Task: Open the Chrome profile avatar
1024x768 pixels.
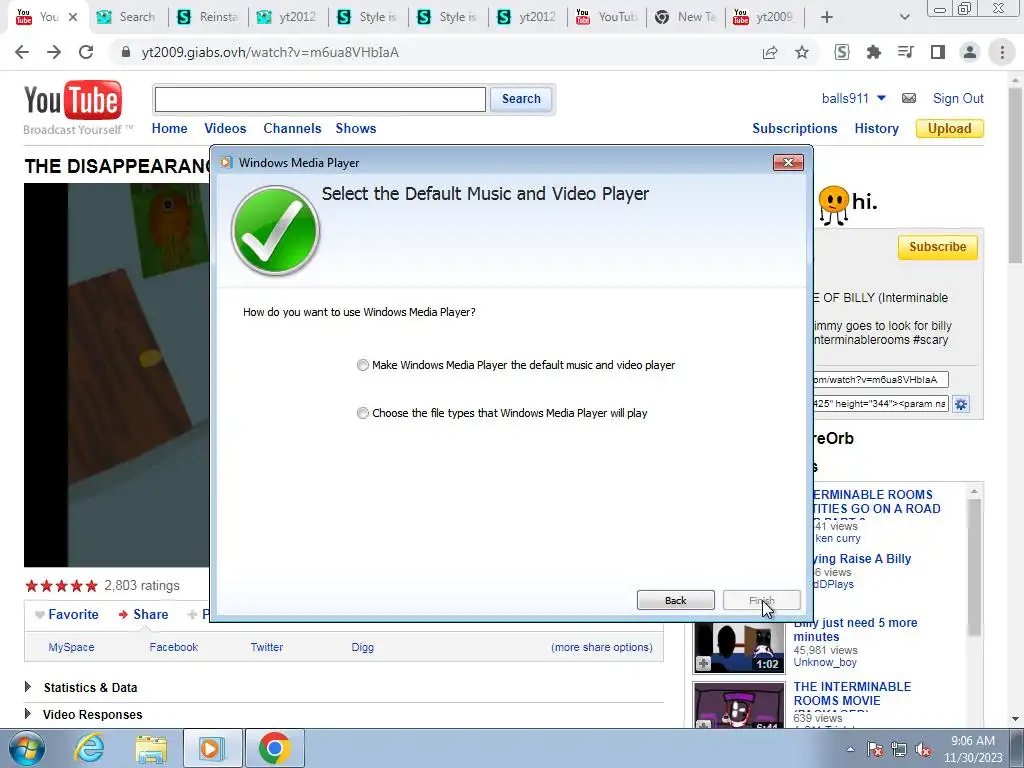Action: (x=970, y=52)
